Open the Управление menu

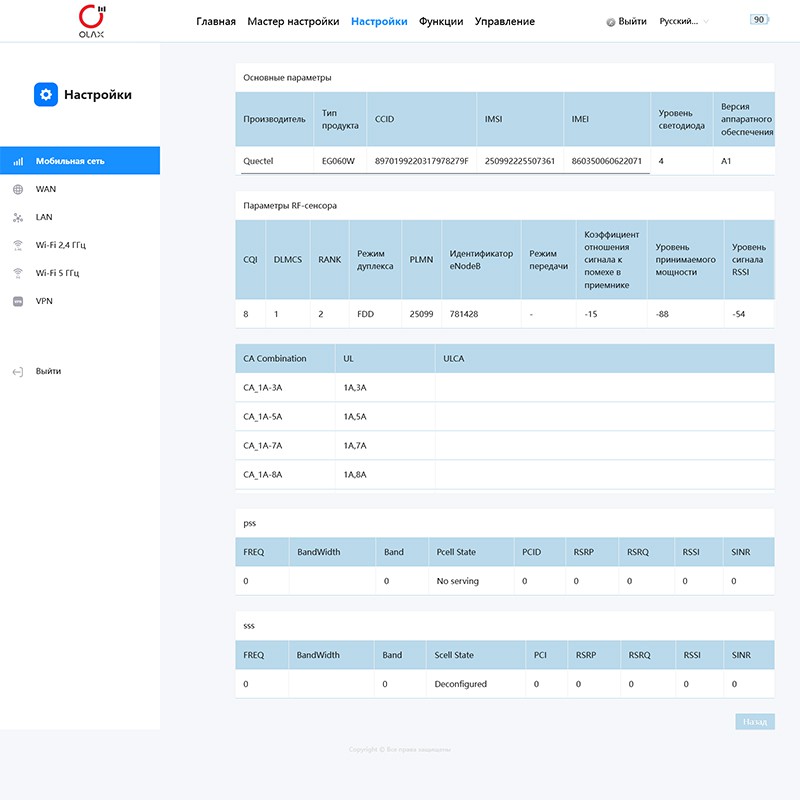(x=504, y=21)
